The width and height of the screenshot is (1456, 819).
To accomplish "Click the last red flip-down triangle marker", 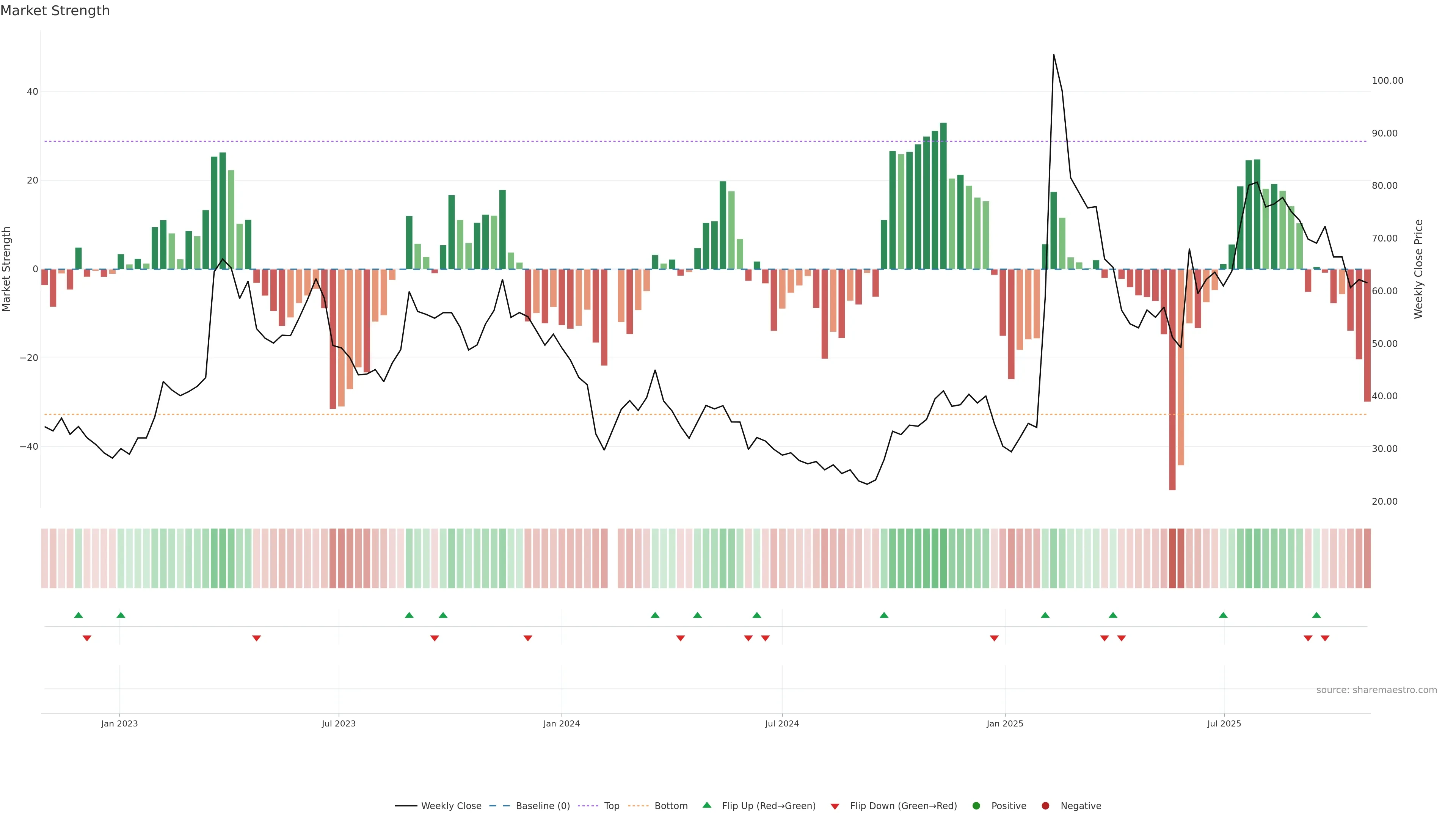I will coord(1325,638).
